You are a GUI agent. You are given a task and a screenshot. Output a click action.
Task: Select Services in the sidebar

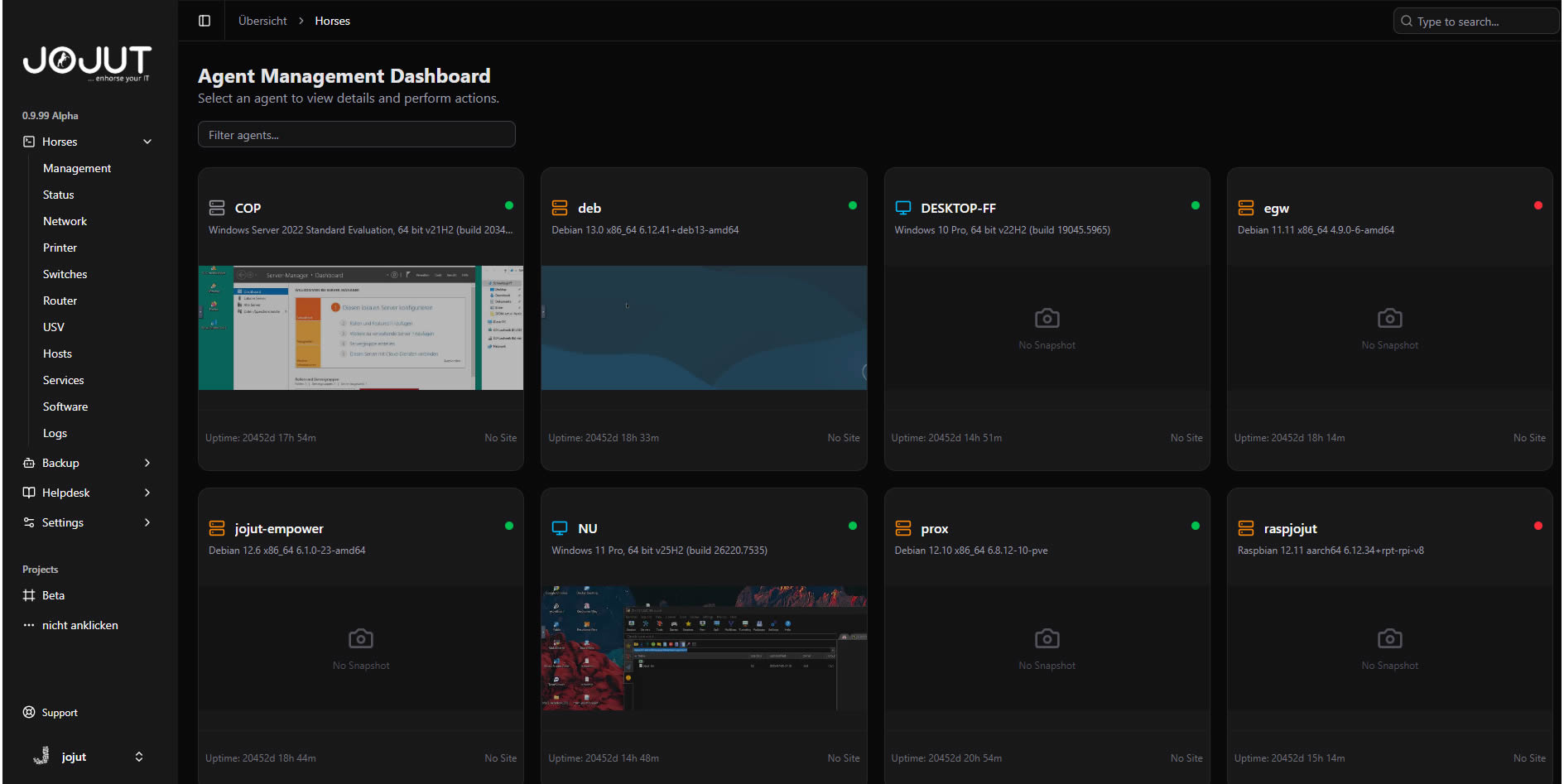click(x=63, y=380)
